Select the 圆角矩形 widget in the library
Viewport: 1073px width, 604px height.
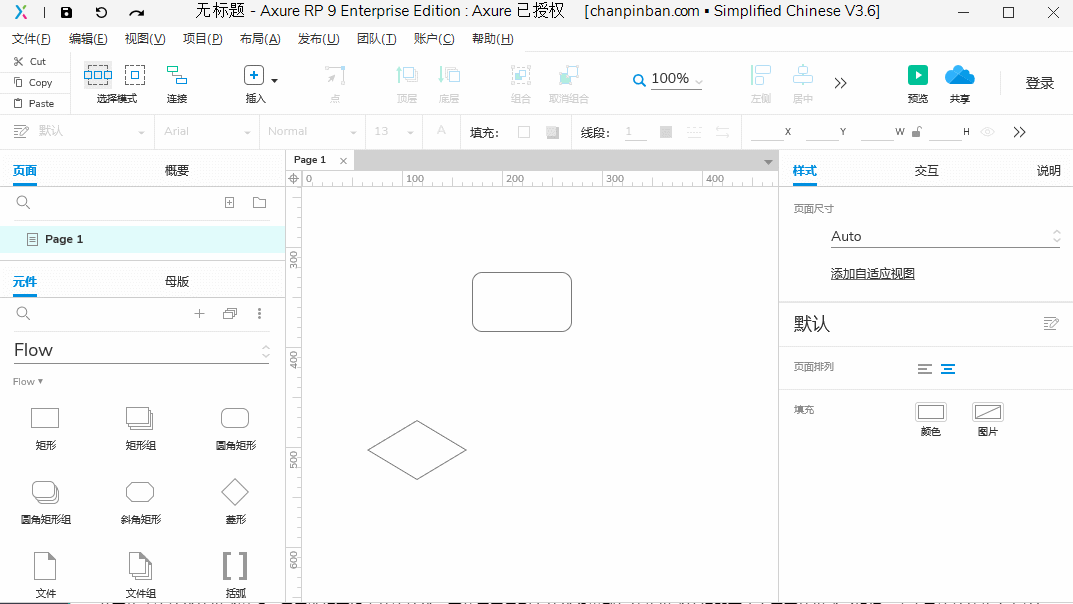pos(234,418)
